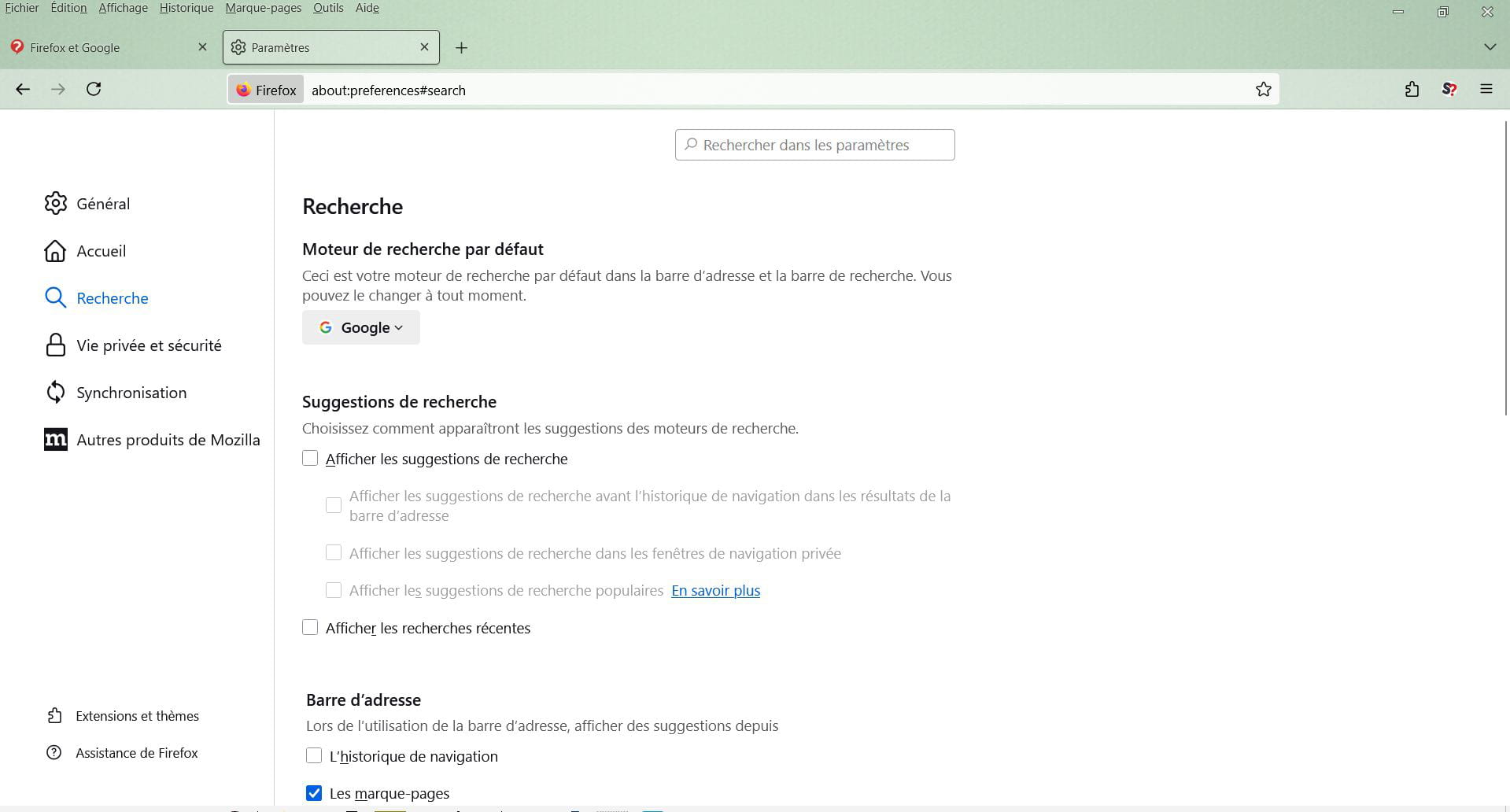The width and height of the screenshot is (1510, 812).
Task: Click the Assistance de Firefox question icon
Action: click(x=54, y=752)
